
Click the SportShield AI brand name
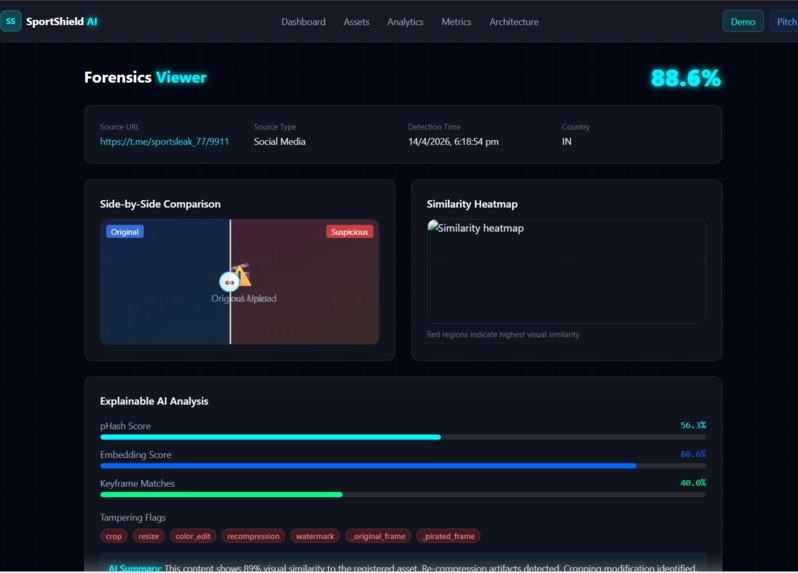click(x=62, y=21)
